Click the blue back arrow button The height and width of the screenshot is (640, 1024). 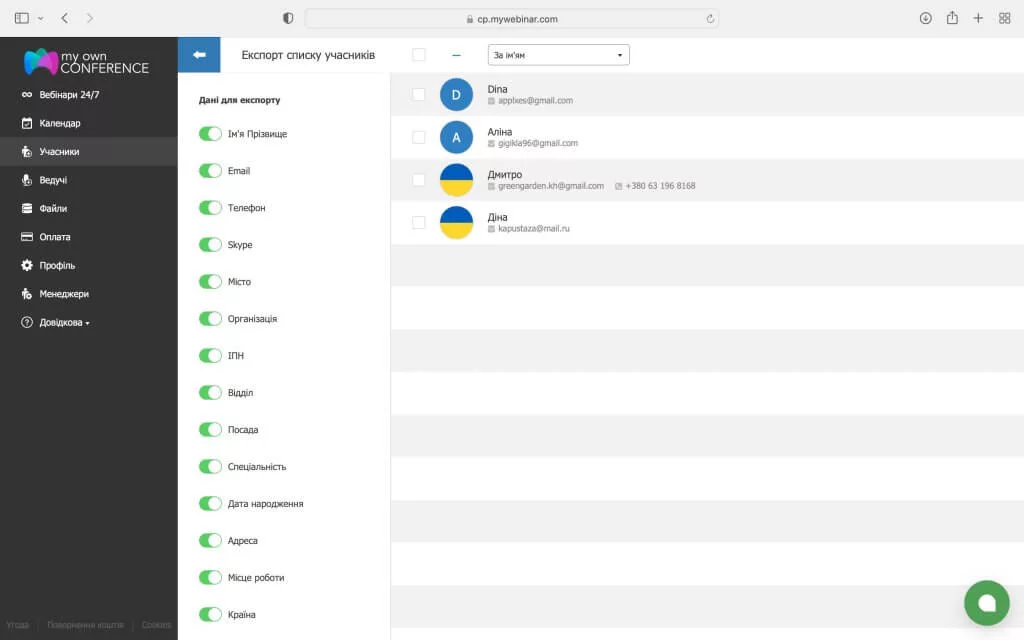coord(199,55)
